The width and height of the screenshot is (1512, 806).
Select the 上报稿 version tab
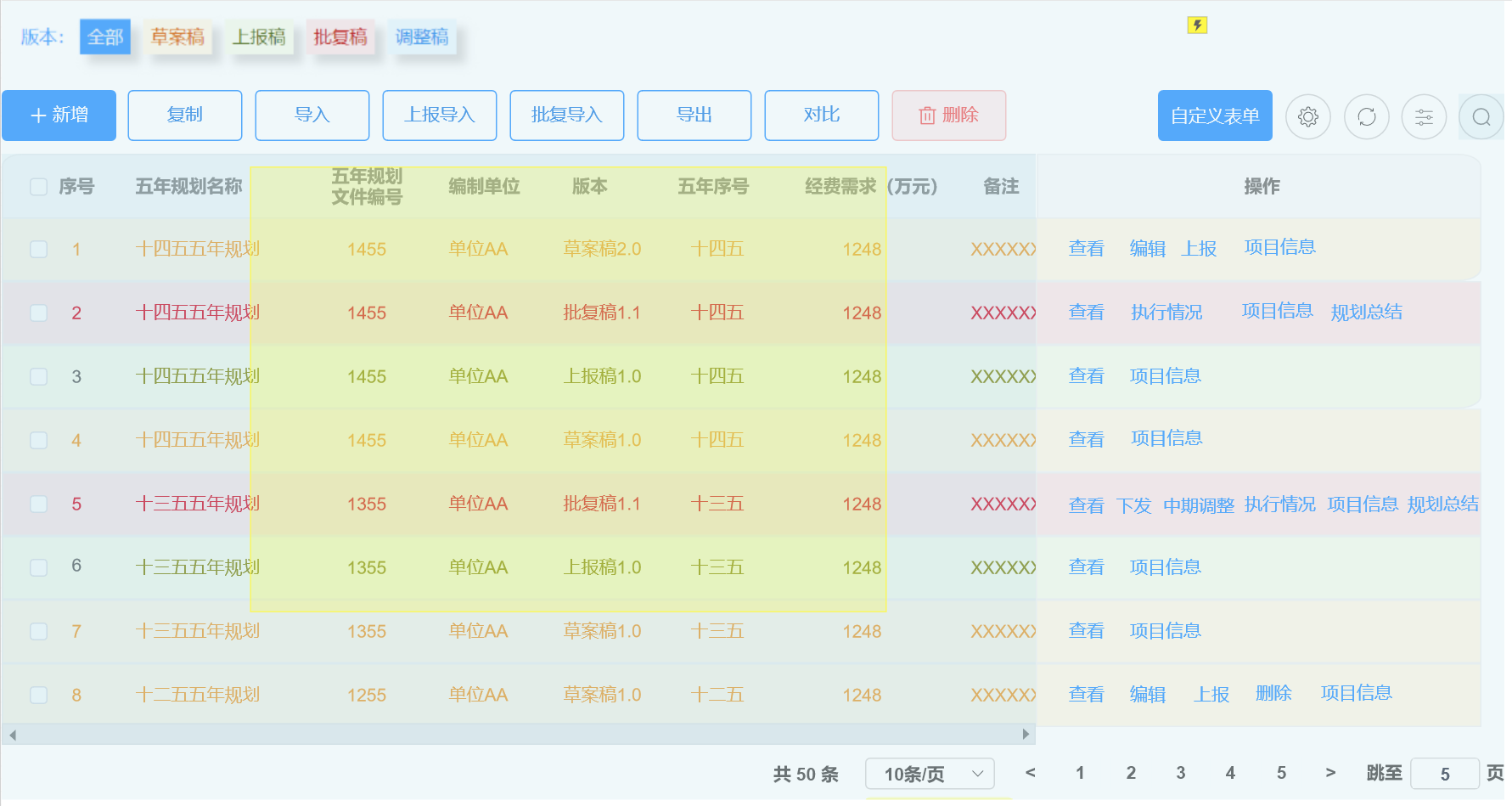[x=259, y=37]
